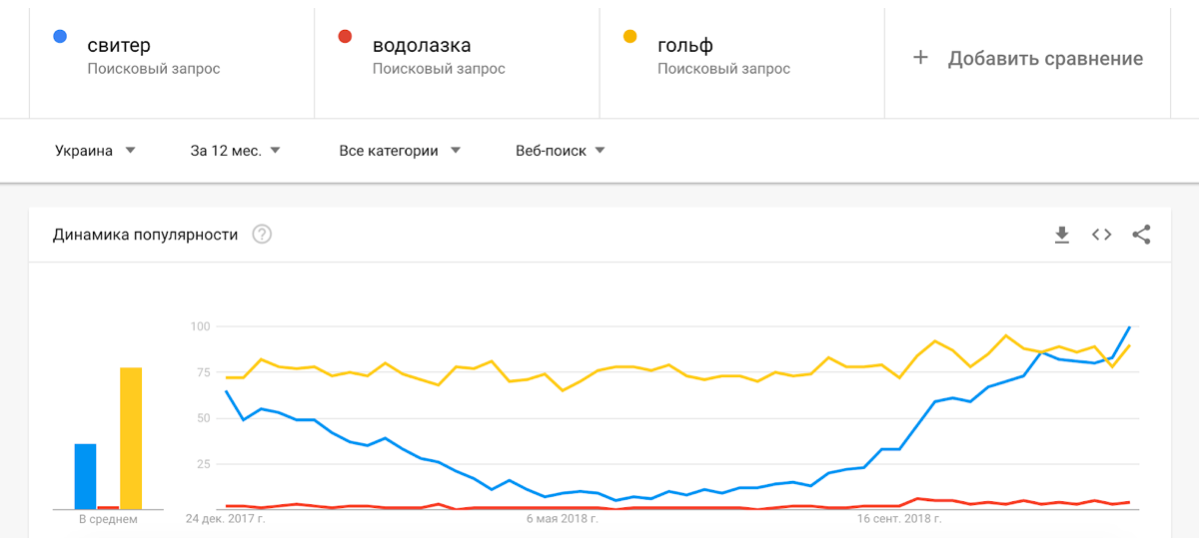Click the blue dot next to свитер
Screen dimensions: 1199x538
pyautogui.click(x=60, y=37)
